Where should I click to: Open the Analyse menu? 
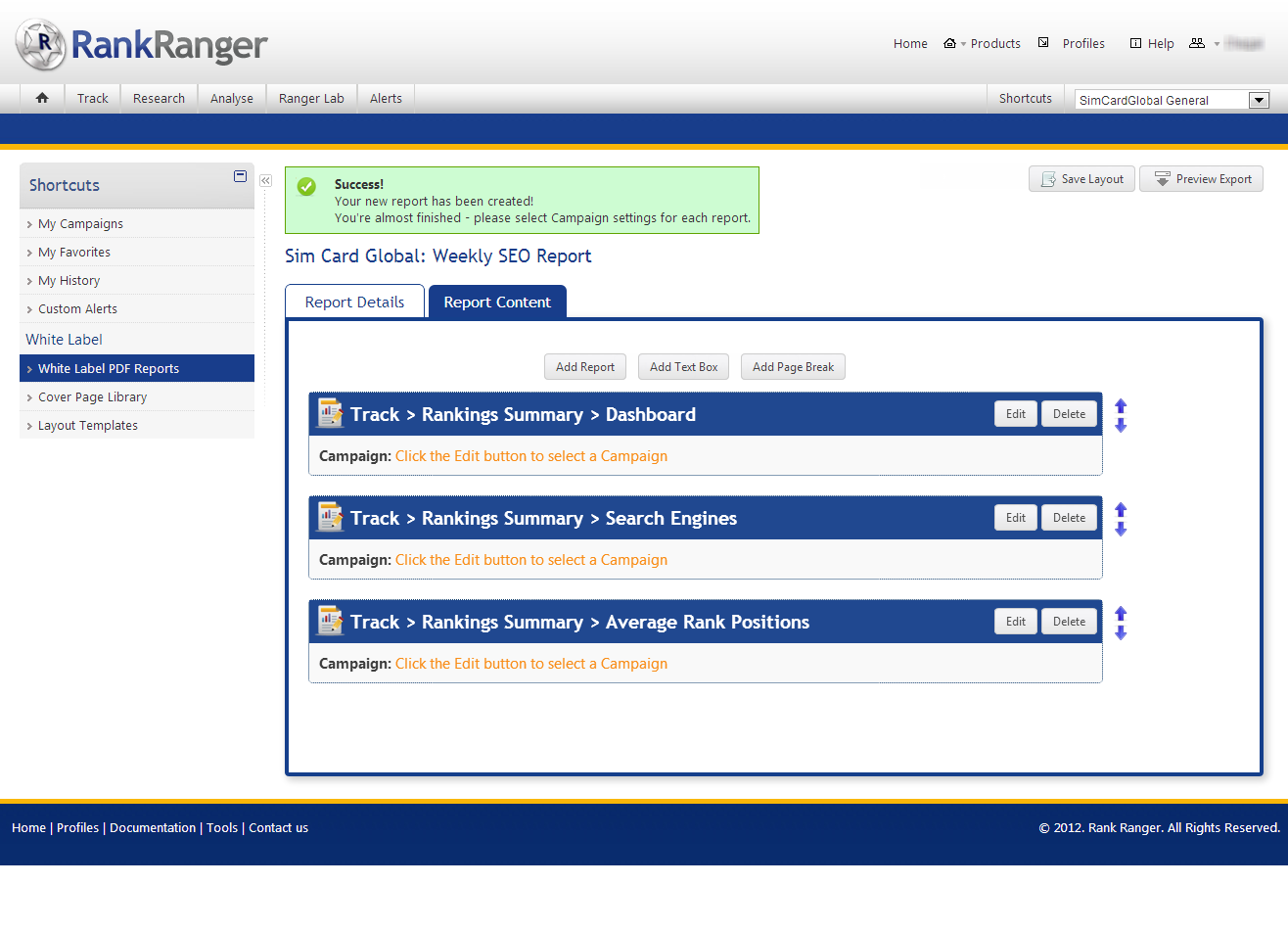232,98
